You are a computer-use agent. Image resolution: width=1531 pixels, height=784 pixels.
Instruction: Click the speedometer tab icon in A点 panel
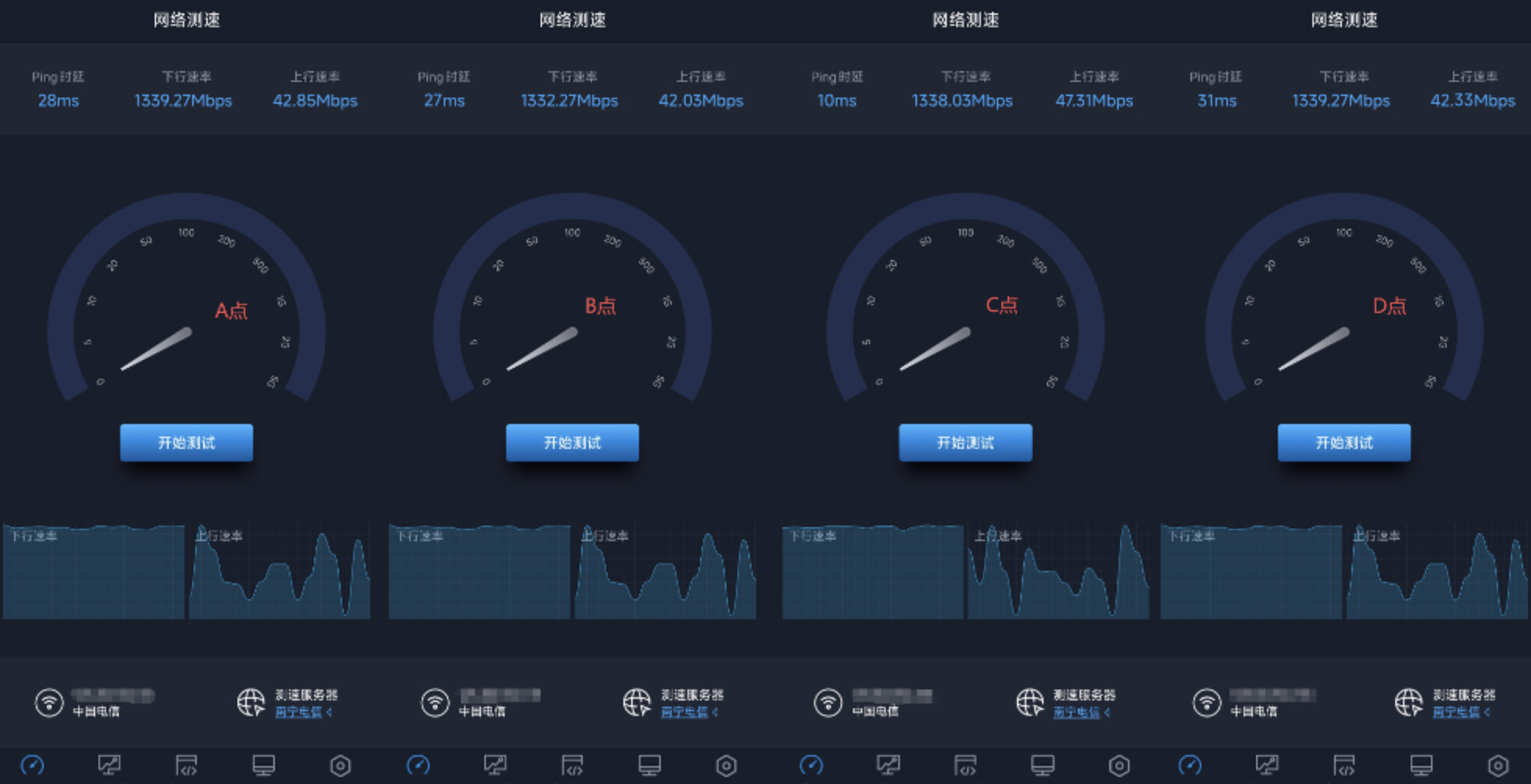pyautogui.click(x=32, y=765)
